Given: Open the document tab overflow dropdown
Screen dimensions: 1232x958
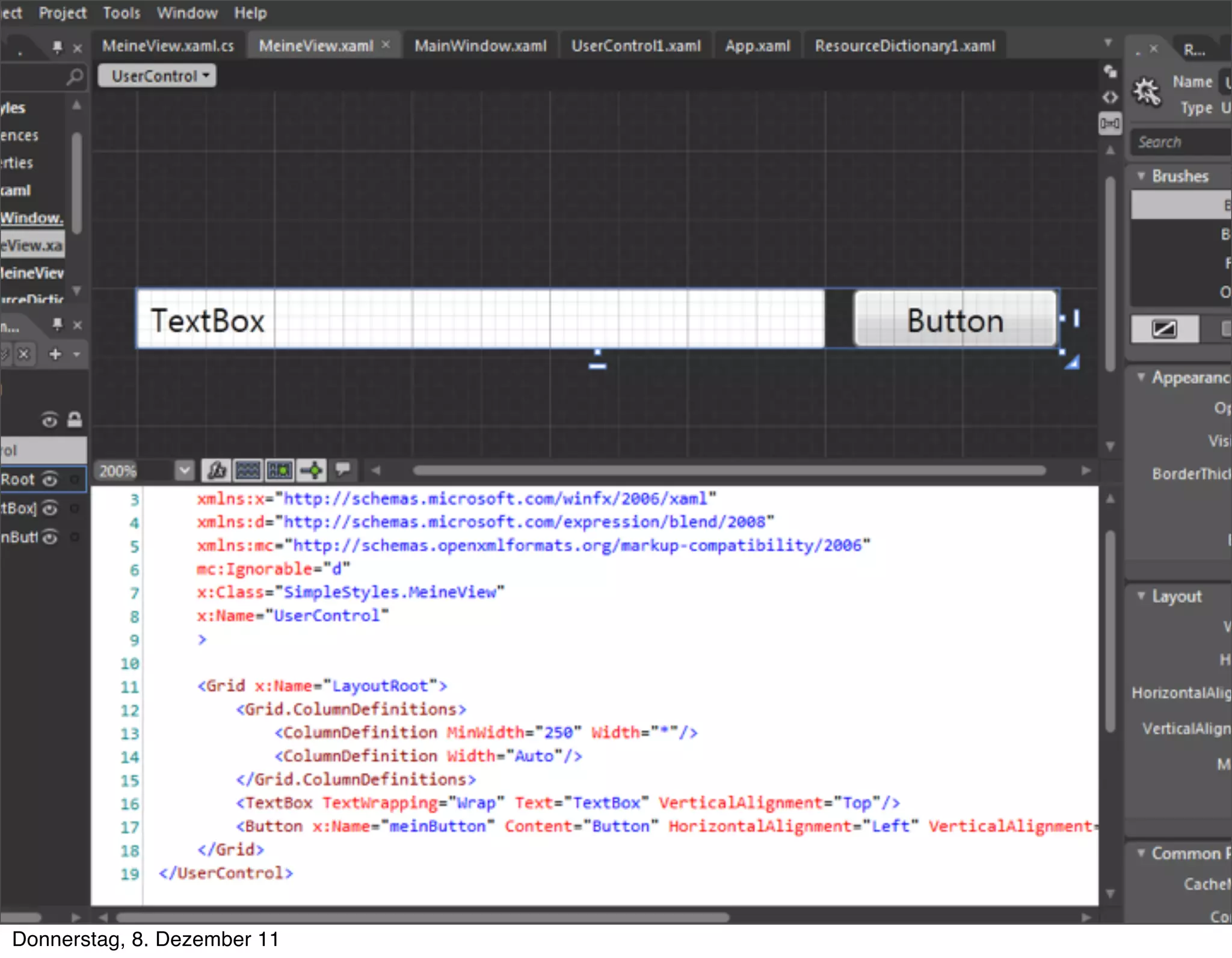Looking at the screenshot, I should pyautogui.click(x=1107, y=43).
